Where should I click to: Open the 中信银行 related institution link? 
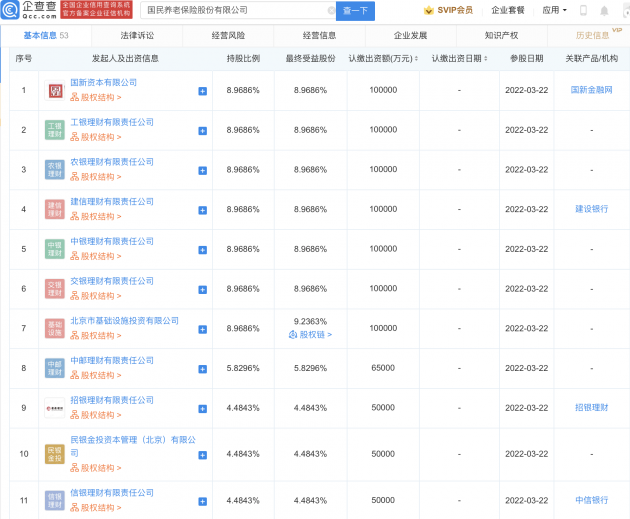point(591,500)
